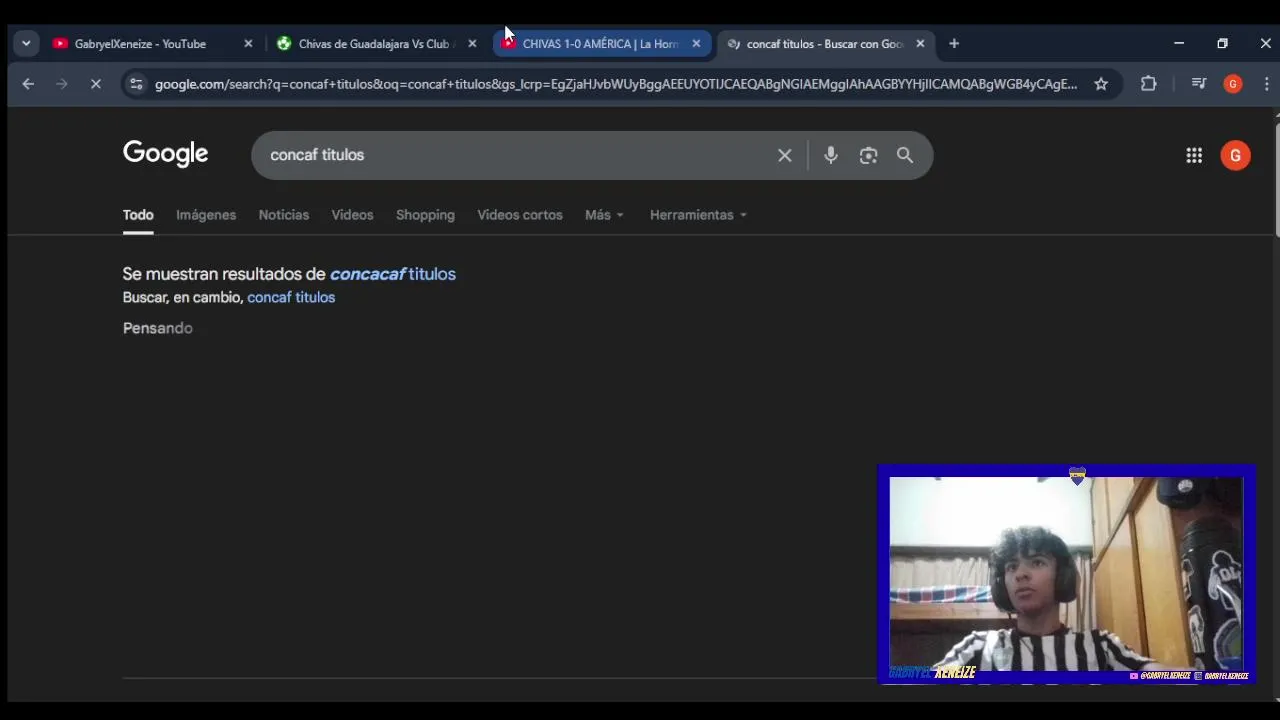Switch to Noticias results

pos(284,215)
